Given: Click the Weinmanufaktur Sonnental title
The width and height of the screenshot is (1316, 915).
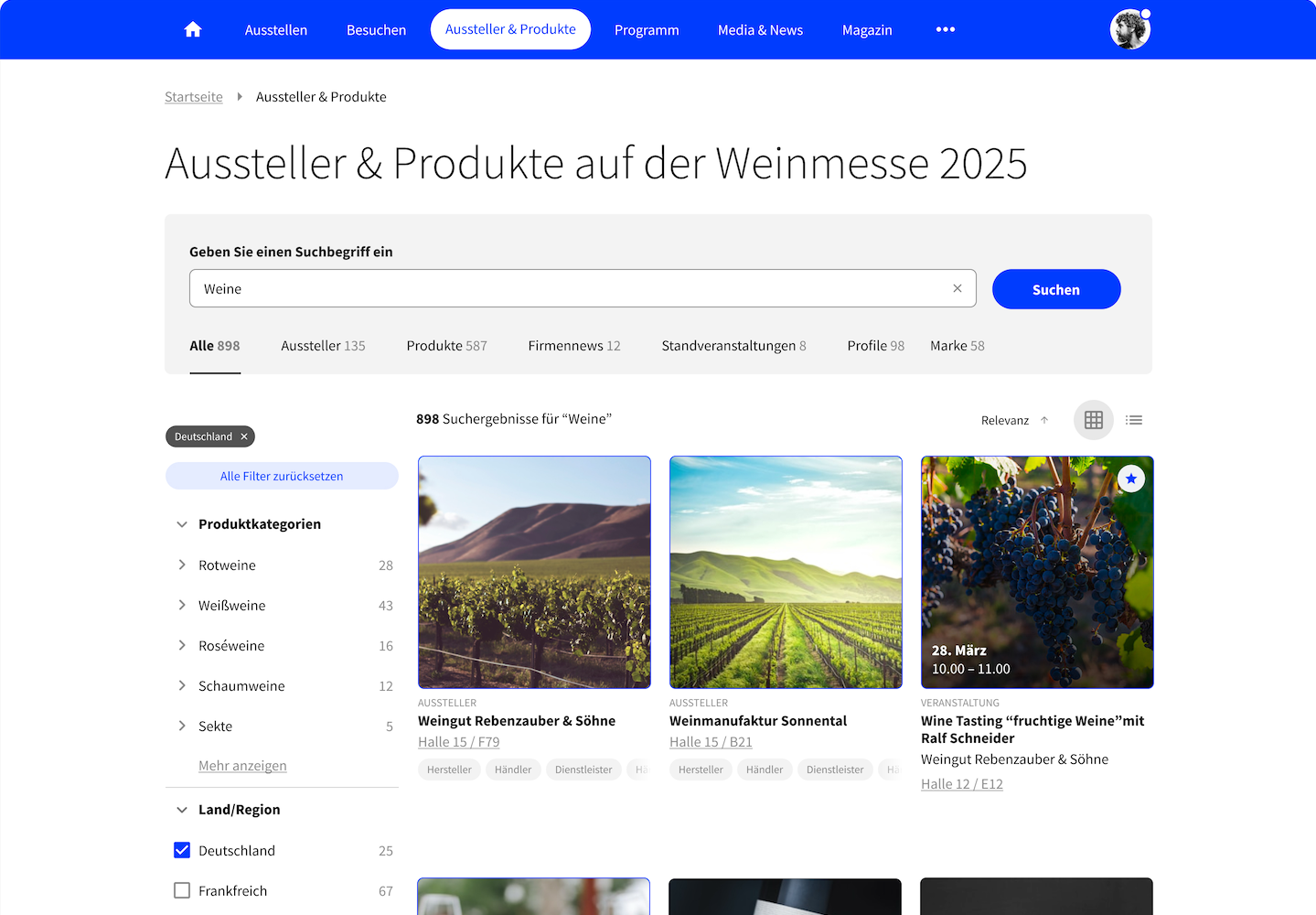Looking at the screenshot, I should [x=758, y=721].
